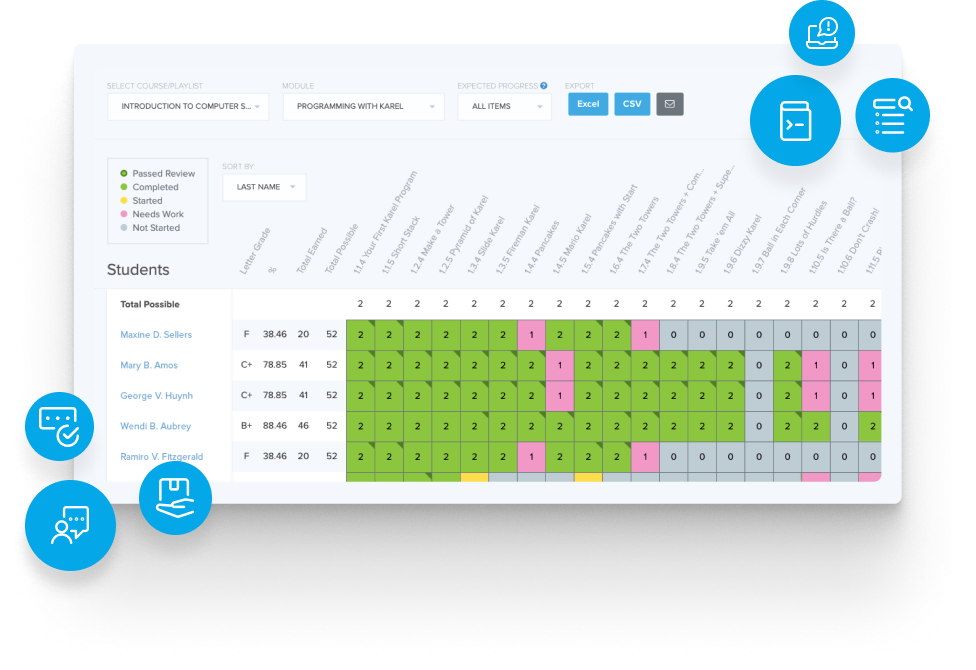Image resolution: width=976 pixels, height=670 pixels.
Task: Select Ramiro V. Fitzgerald student link
Action: tap(161, 457)
